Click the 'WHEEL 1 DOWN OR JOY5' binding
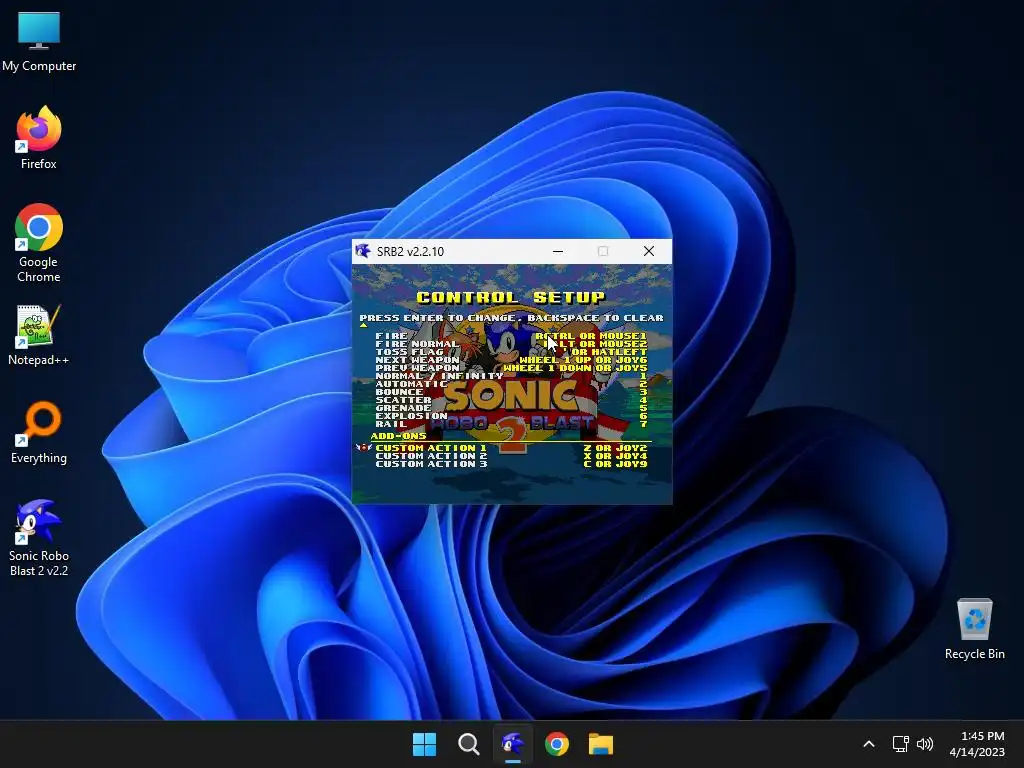This screenshot has width=1024, height=768. [x=575, y=368]
